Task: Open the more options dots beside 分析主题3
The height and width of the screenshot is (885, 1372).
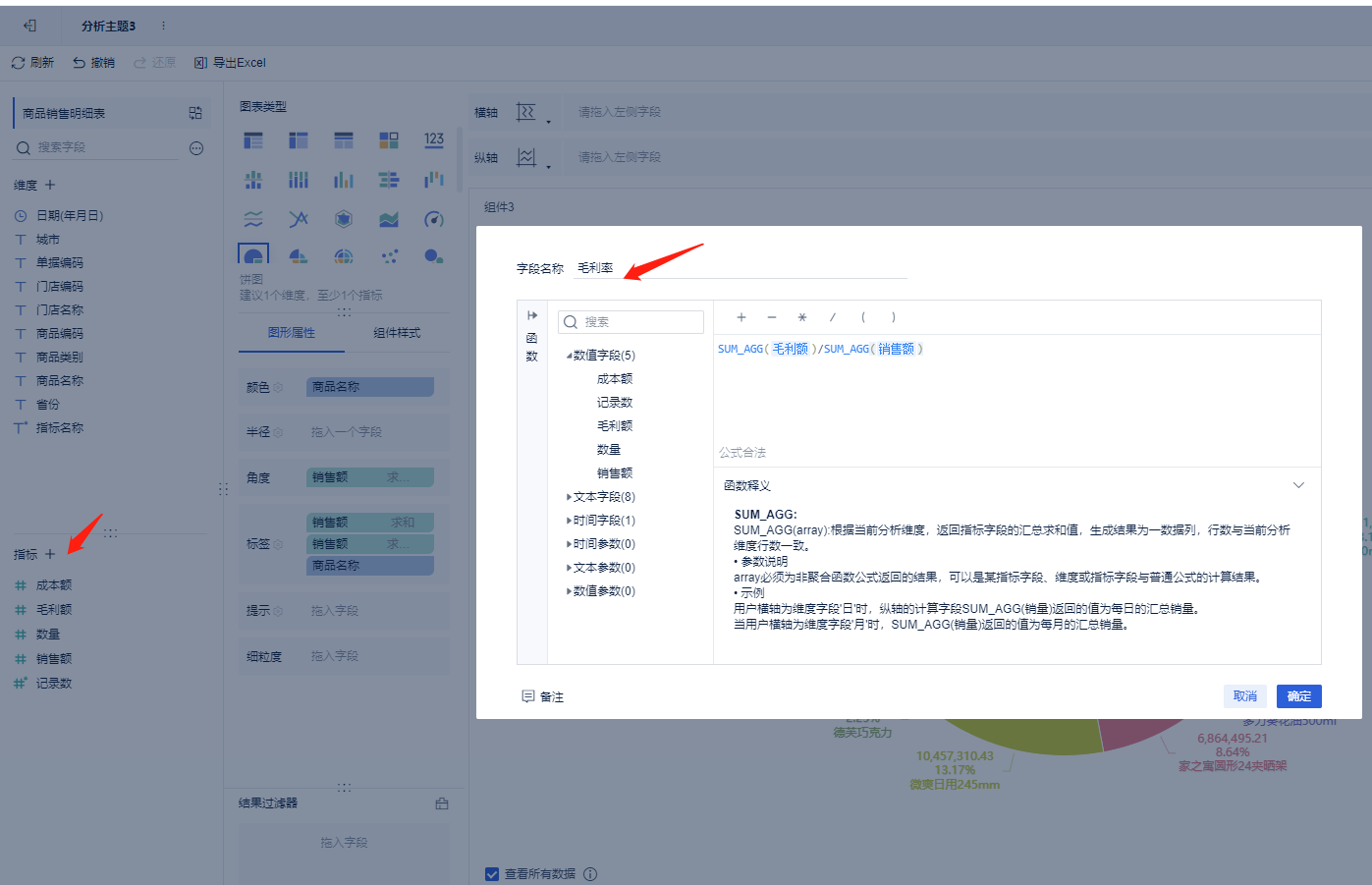Action: pos(163,26)
